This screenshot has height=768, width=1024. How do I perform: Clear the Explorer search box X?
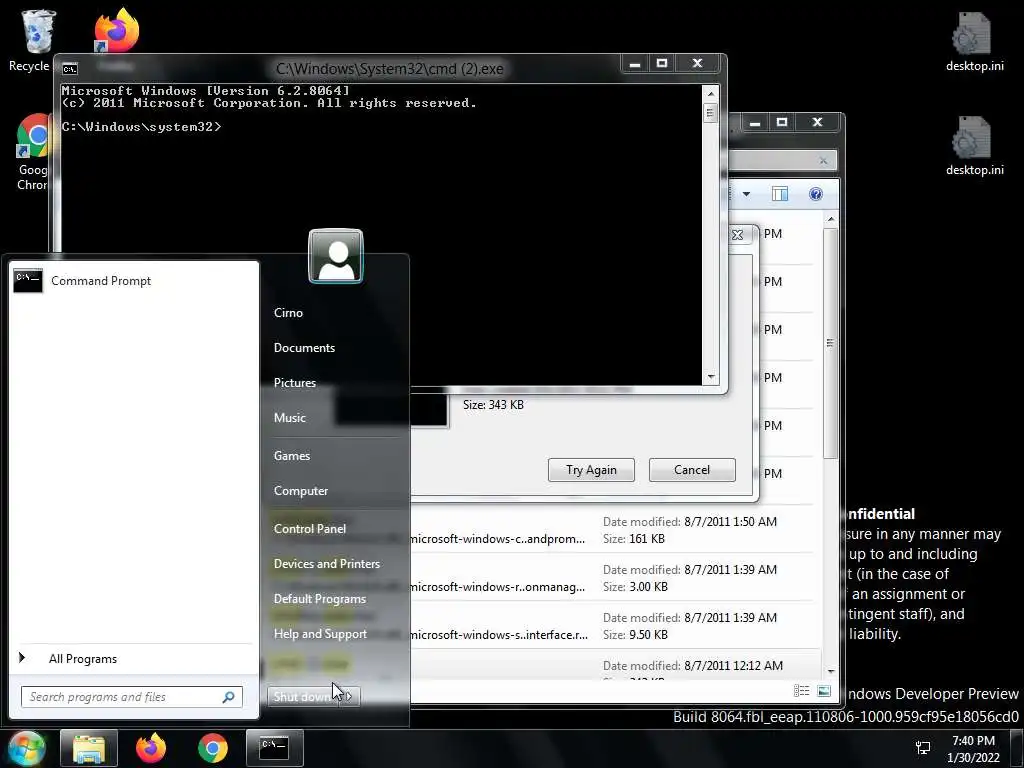[823, 161]
